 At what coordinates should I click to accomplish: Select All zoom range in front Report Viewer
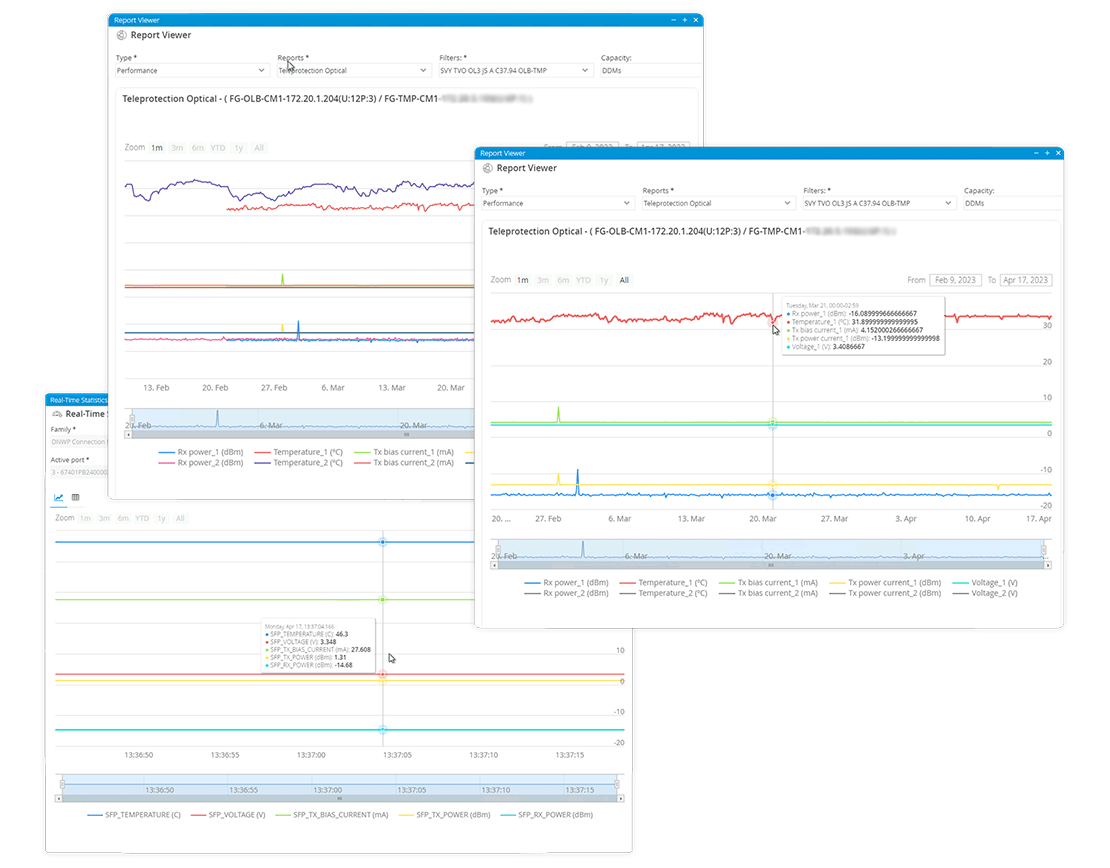pos(625,280)
